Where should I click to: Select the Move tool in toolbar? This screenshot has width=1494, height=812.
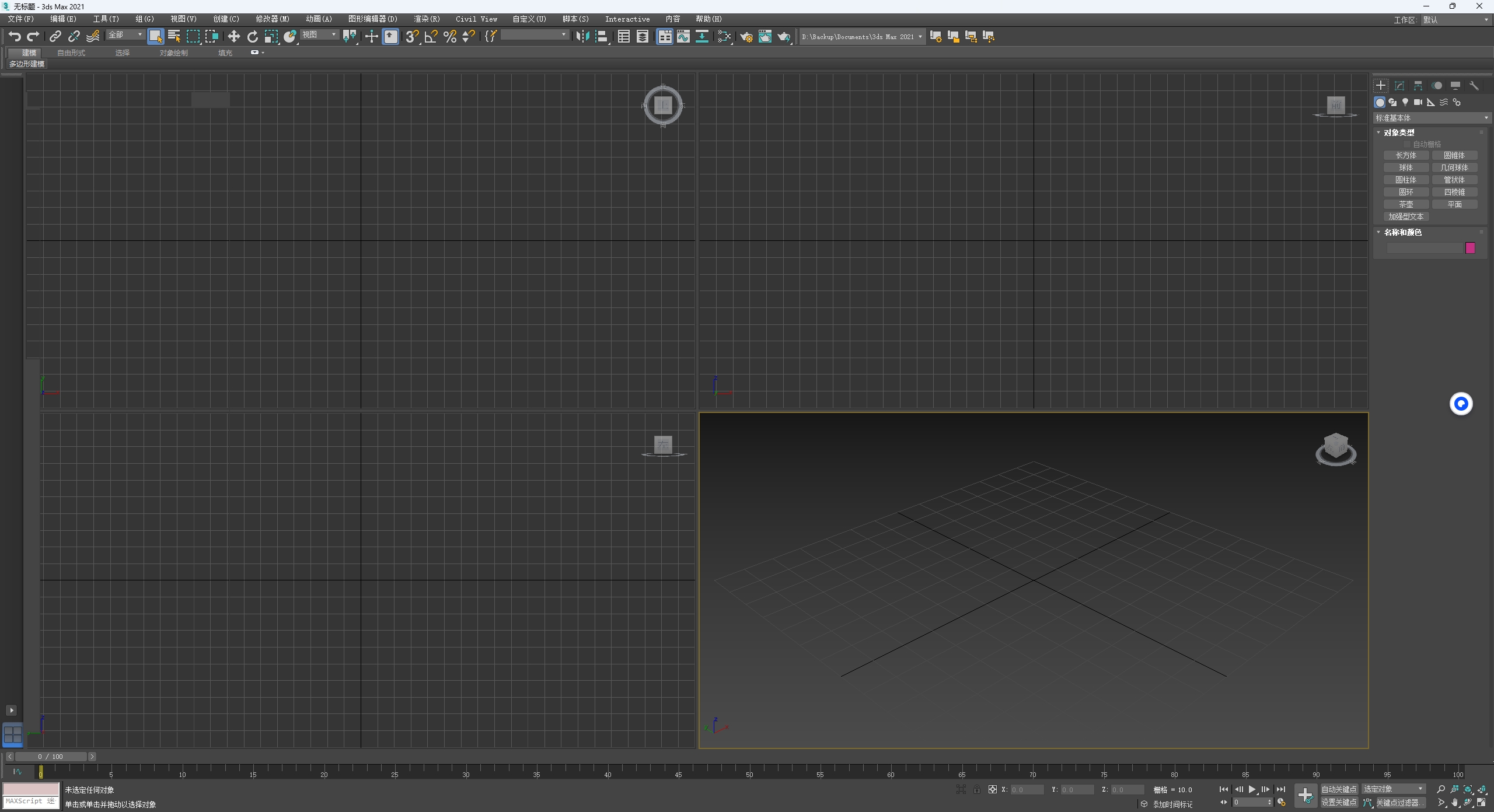click(x=233, y=37)
